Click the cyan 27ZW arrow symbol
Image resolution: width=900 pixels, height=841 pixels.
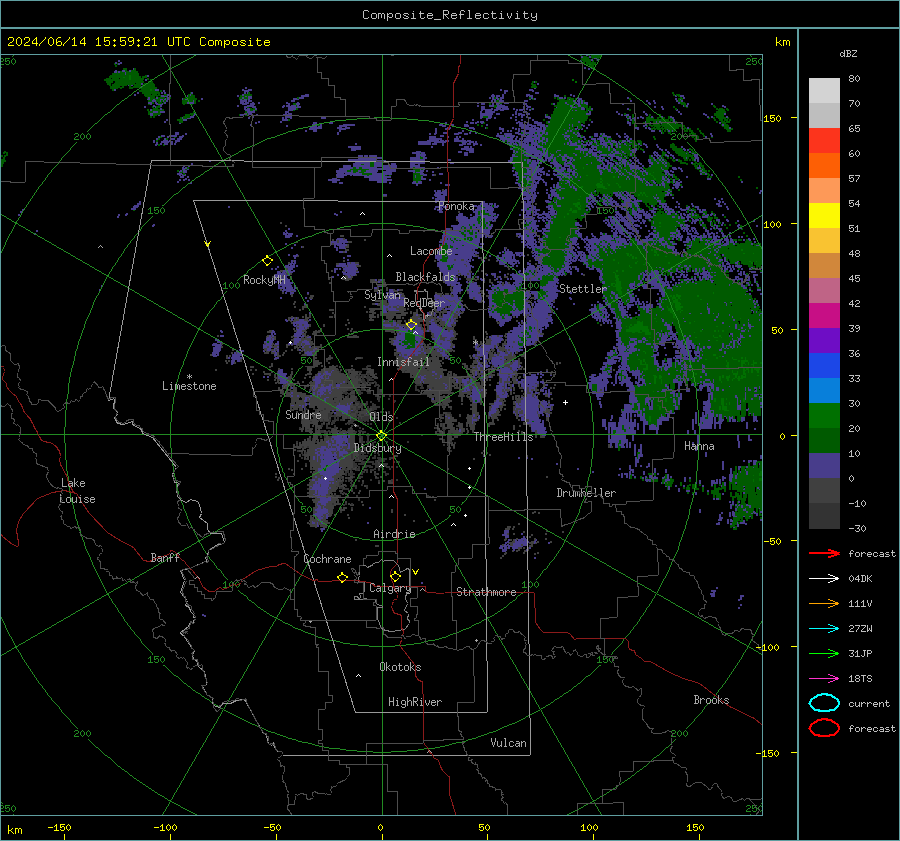pos(824,629)
